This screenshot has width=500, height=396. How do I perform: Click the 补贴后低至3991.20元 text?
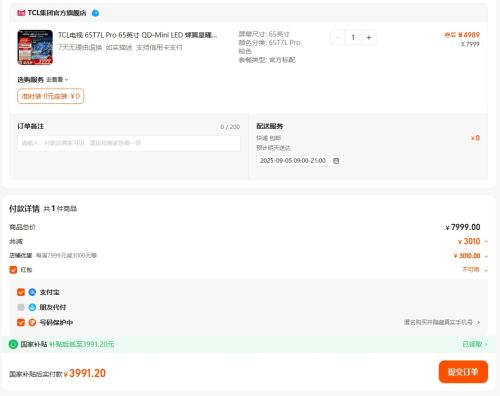point(82,344)
